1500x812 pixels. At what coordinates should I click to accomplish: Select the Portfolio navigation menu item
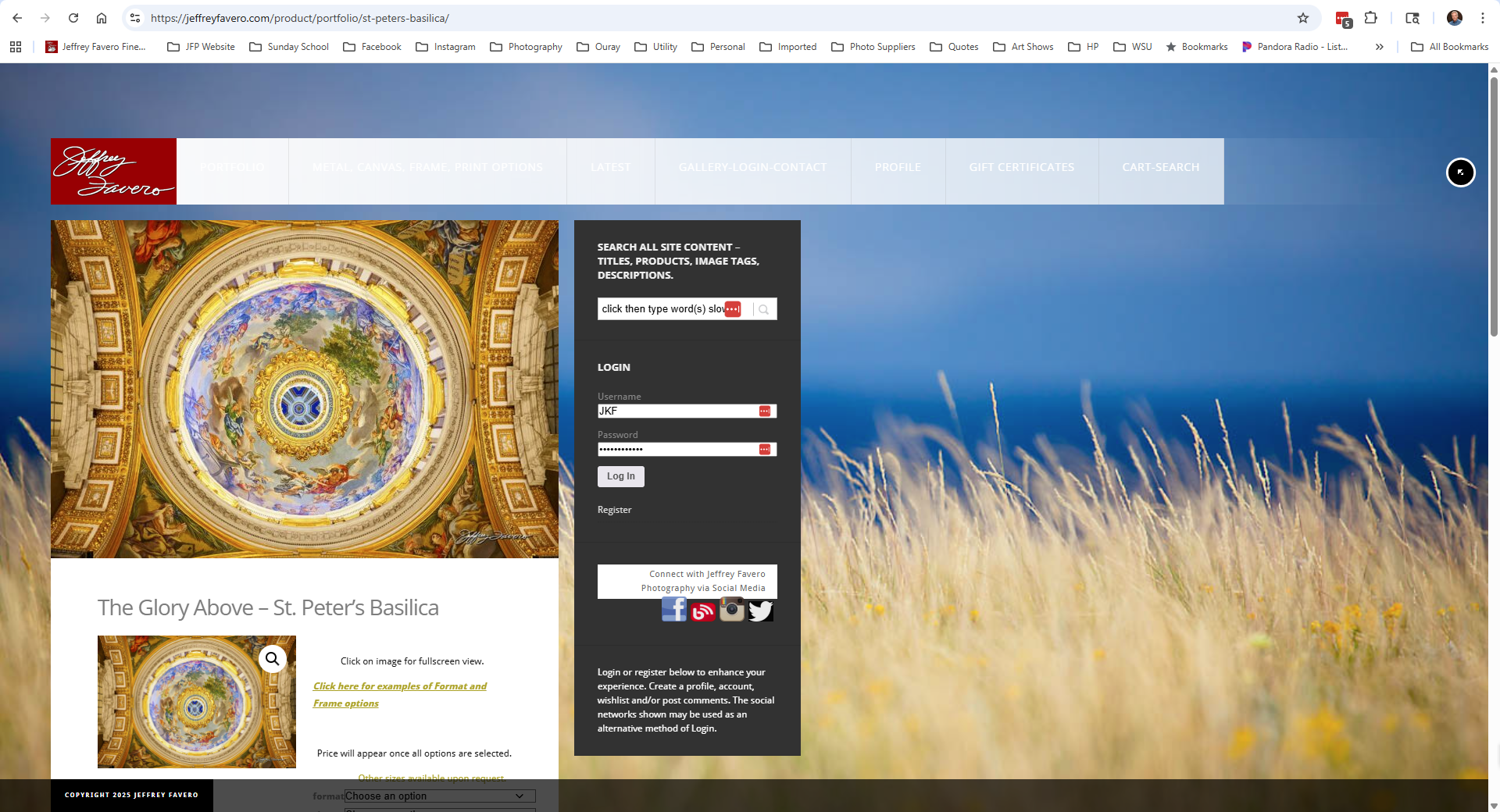[x=232, y=167]
